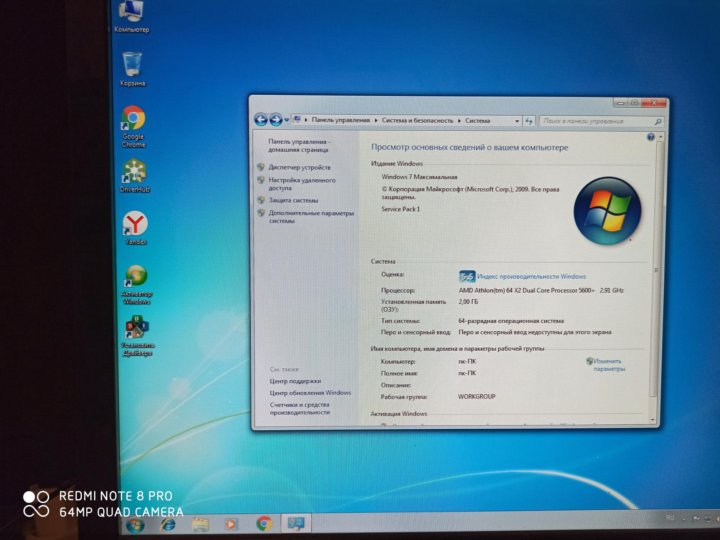
Task: Open 'Диспетчер устройств' in left panel
Action: (299, 167)
